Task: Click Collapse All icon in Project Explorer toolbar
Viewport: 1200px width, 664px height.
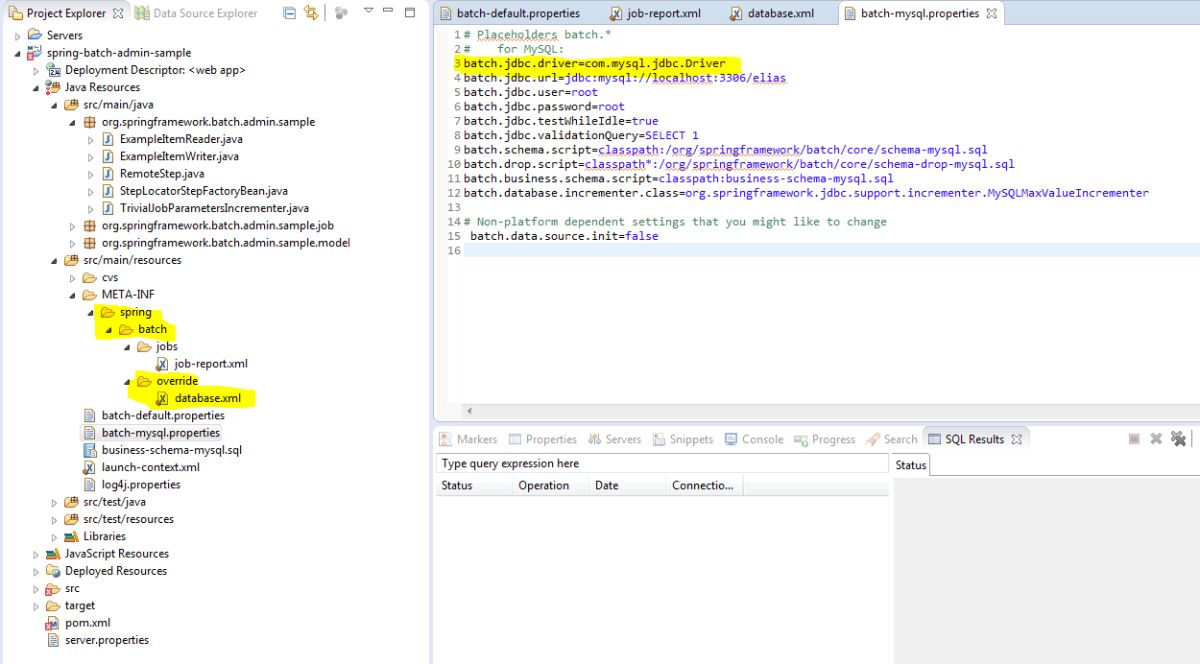Action: (x=289, y=13)
